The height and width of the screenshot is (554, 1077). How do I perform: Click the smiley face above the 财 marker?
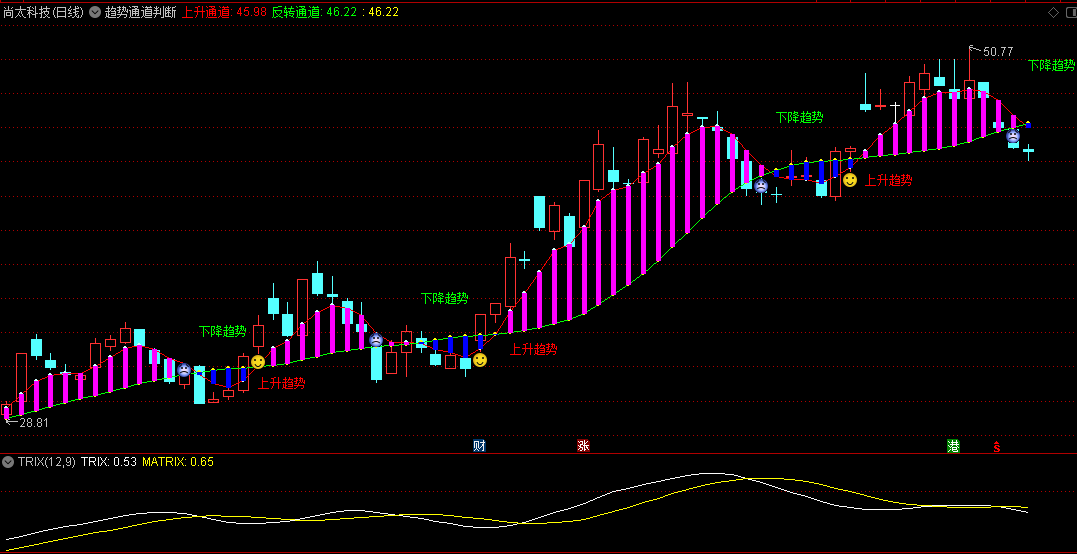click(479, 359)
